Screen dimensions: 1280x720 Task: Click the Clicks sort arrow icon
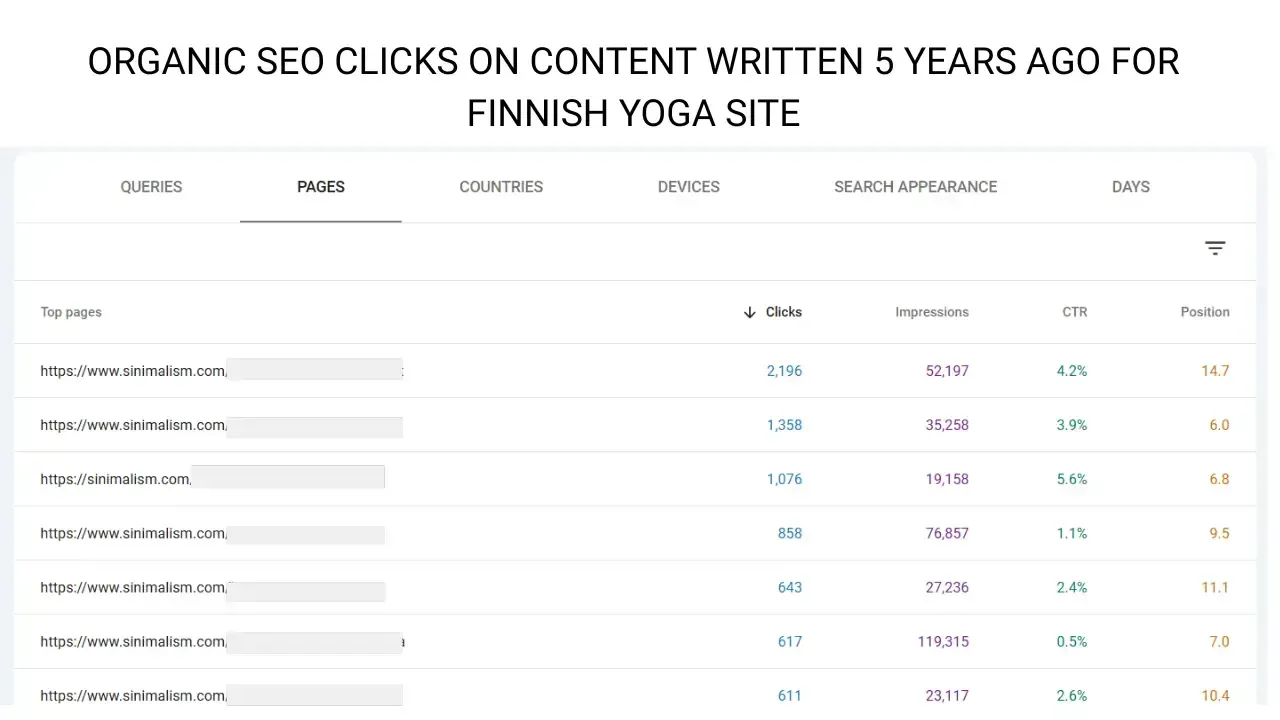coord(750,312)
